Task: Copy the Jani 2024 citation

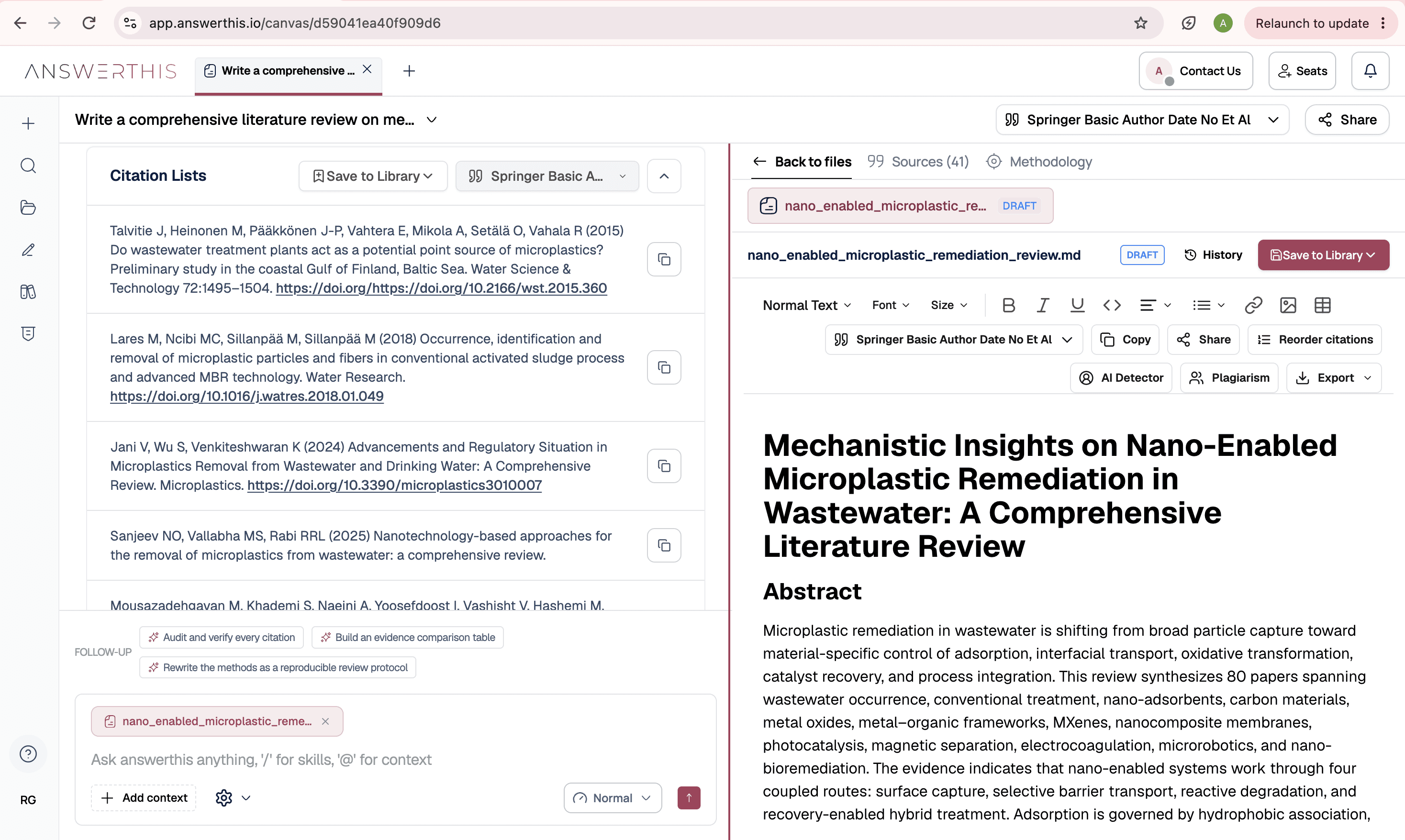Action: [x=664, y=466]
